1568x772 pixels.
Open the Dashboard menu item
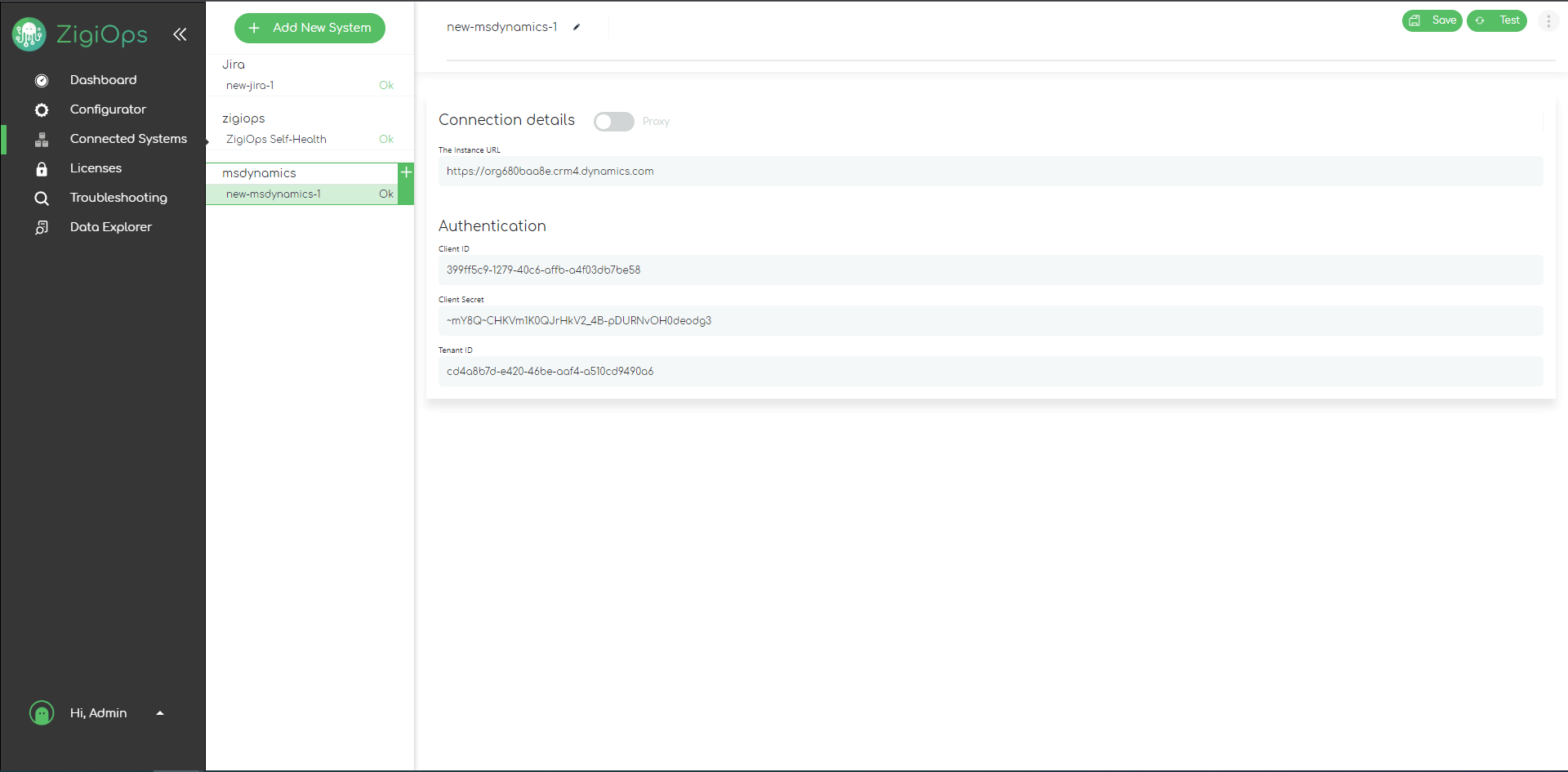tap(103, 80)
